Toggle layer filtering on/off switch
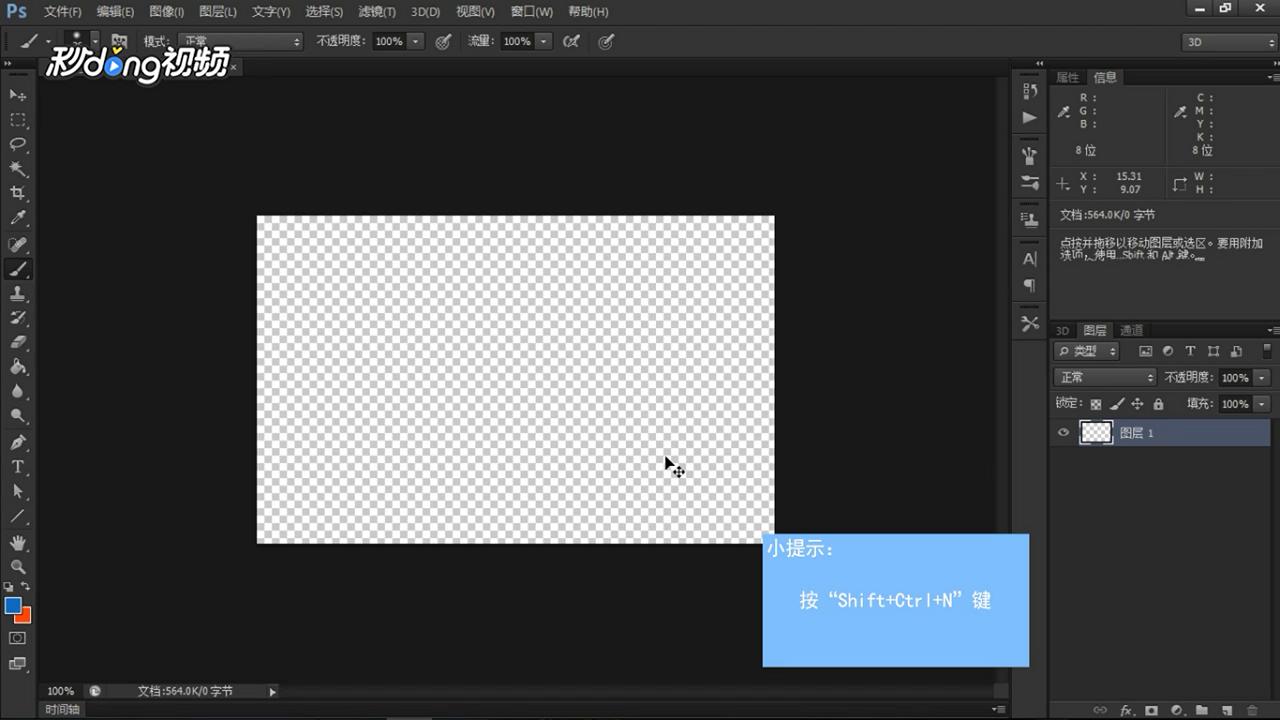This screenshot has height=720, width=1280. (x=1268, y=351)
